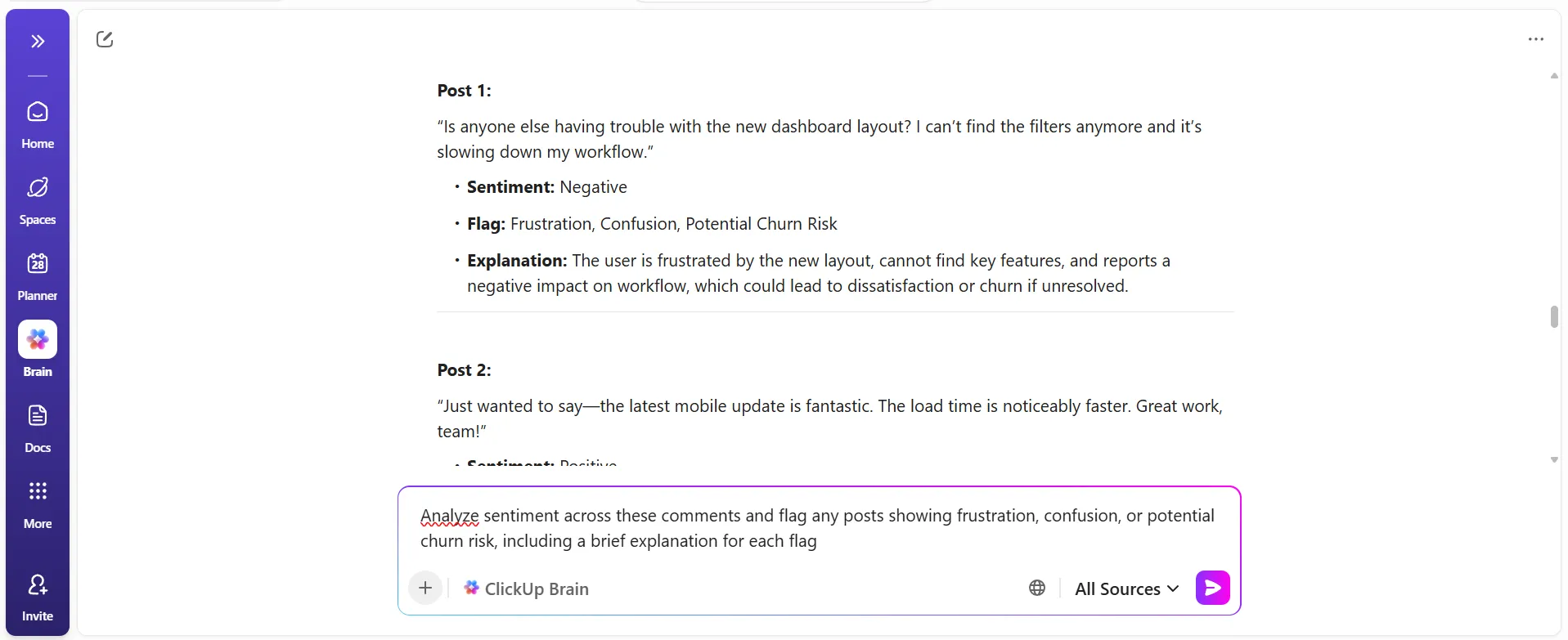Open the three-dot options menu
The image size is (1568, 640).
(1535, 39)
